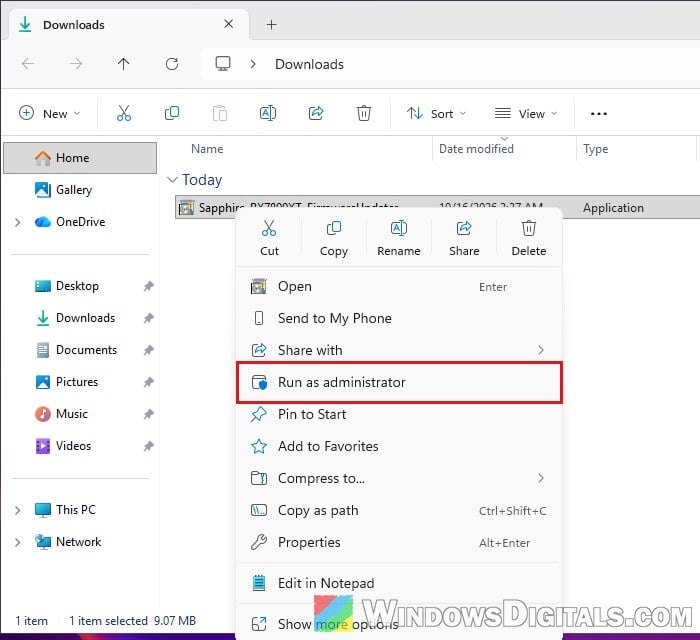Open the Compress to submenu

click(399, 478)
